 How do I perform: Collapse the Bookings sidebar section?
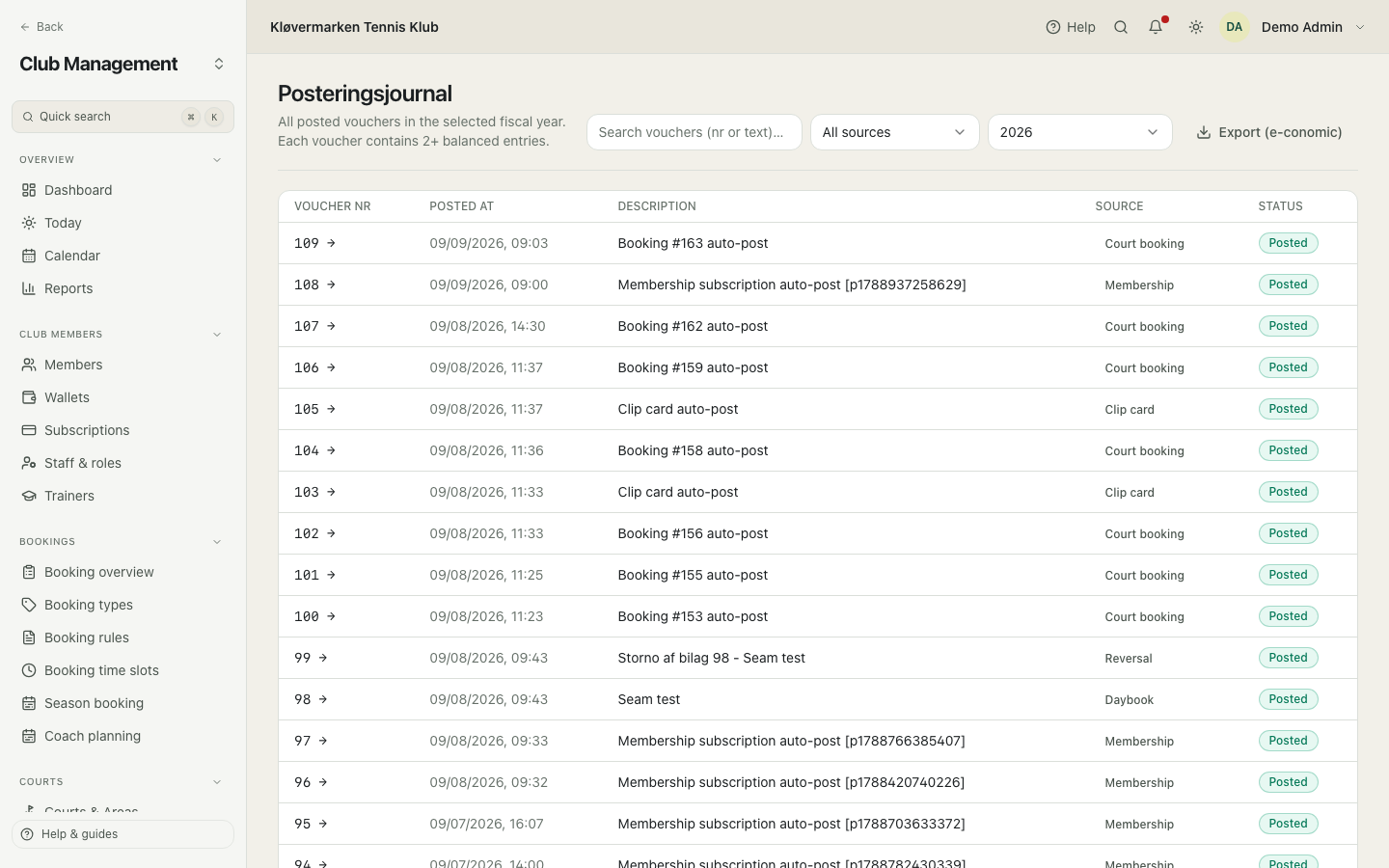point(217,542)
